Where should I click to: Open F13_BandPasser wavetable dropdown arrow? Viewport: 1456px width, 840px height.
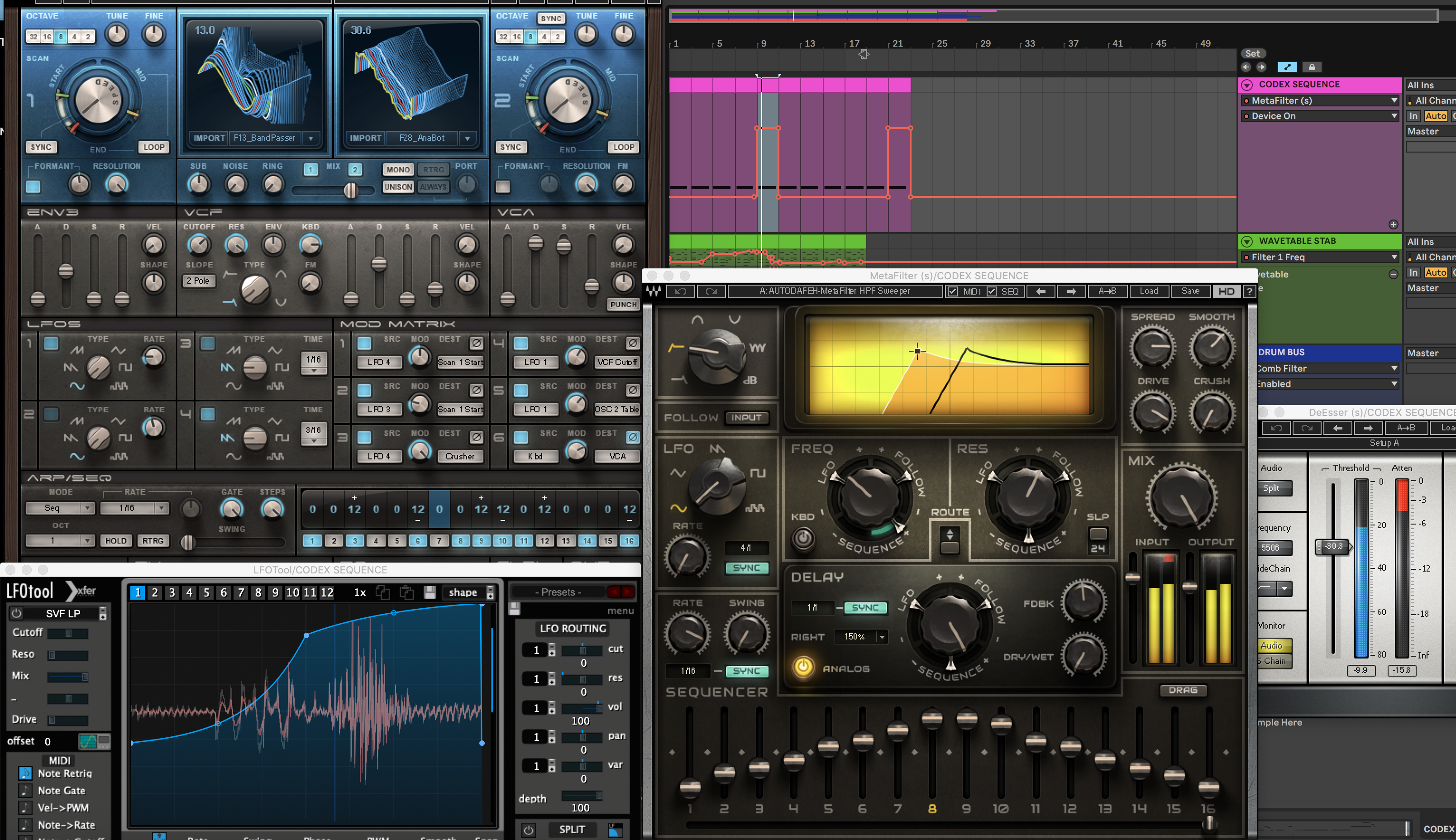click(x=311, y=138)
